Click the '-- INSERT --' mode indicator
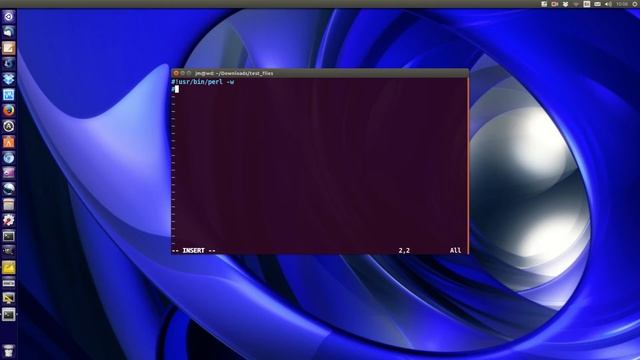This screenshot has width=640, height=360. tap(194, 251)
